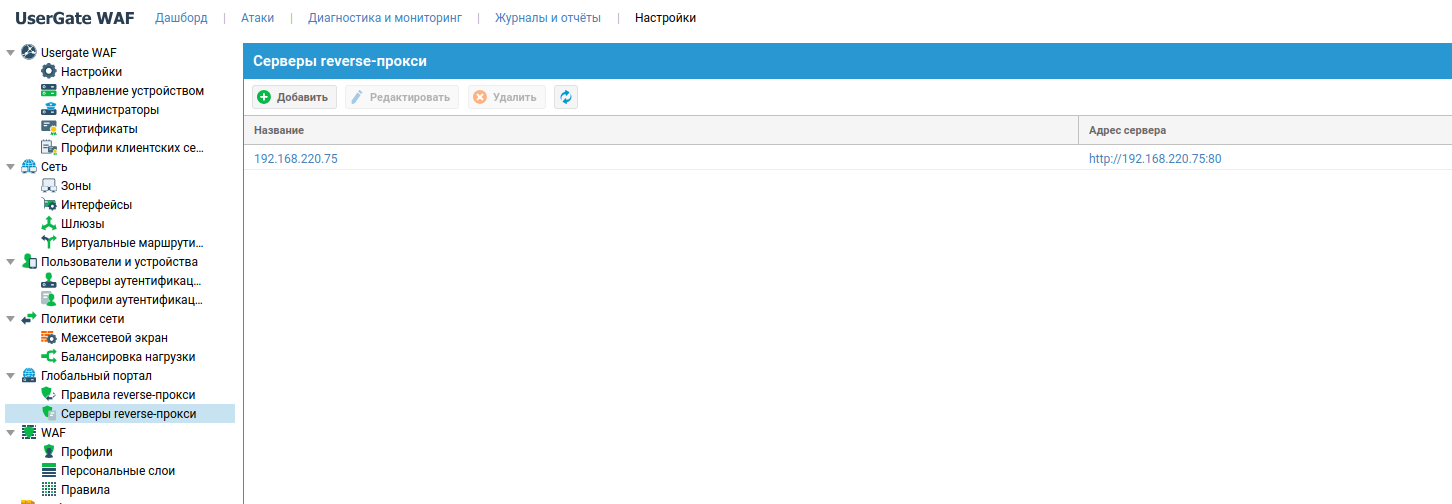
Task: Sort by the Адрес сервера column header
Action: click(1265, 130)
